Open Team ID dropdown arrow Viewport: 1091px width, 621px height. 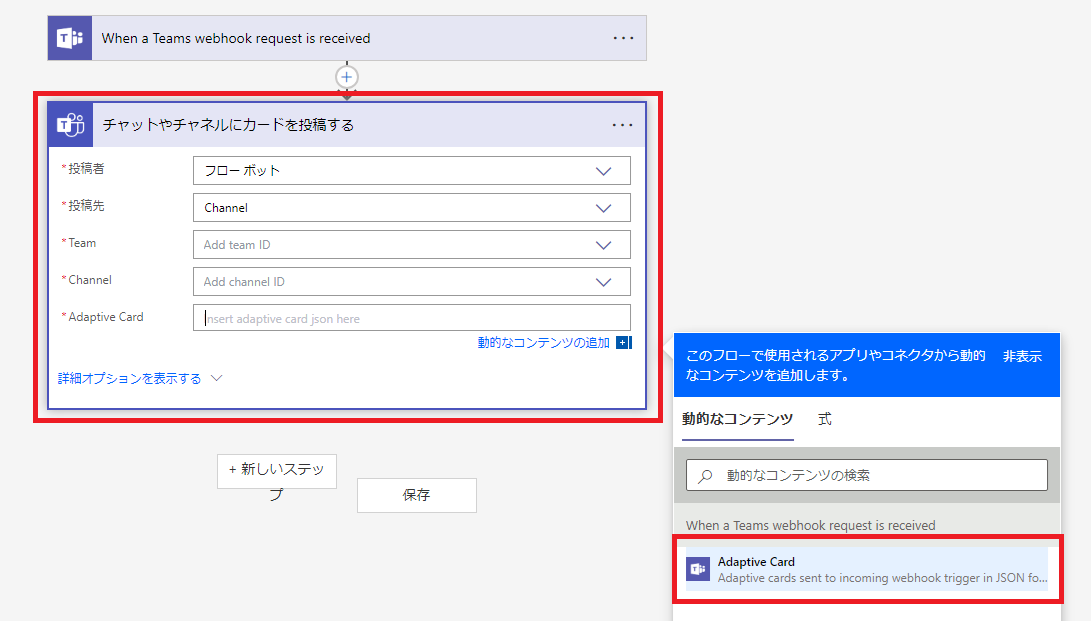603,245
